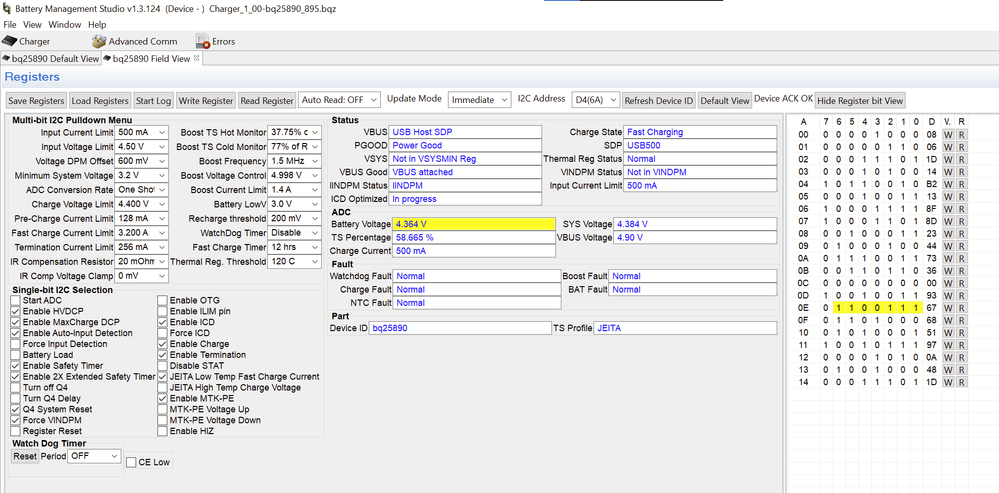The height and width of the screenshot is (493, 999).
Task: Click R button for register 03
Action: [x=961, y=172]
